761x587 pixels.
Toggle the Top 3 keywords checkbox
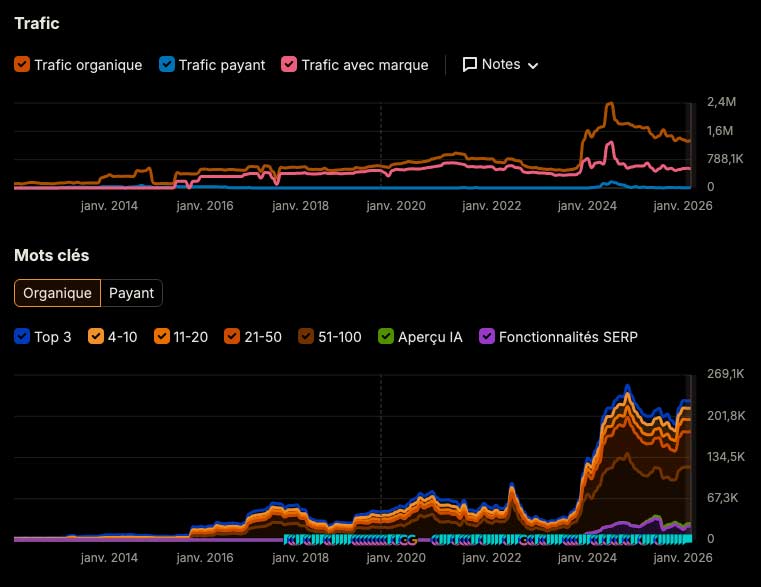22,336
